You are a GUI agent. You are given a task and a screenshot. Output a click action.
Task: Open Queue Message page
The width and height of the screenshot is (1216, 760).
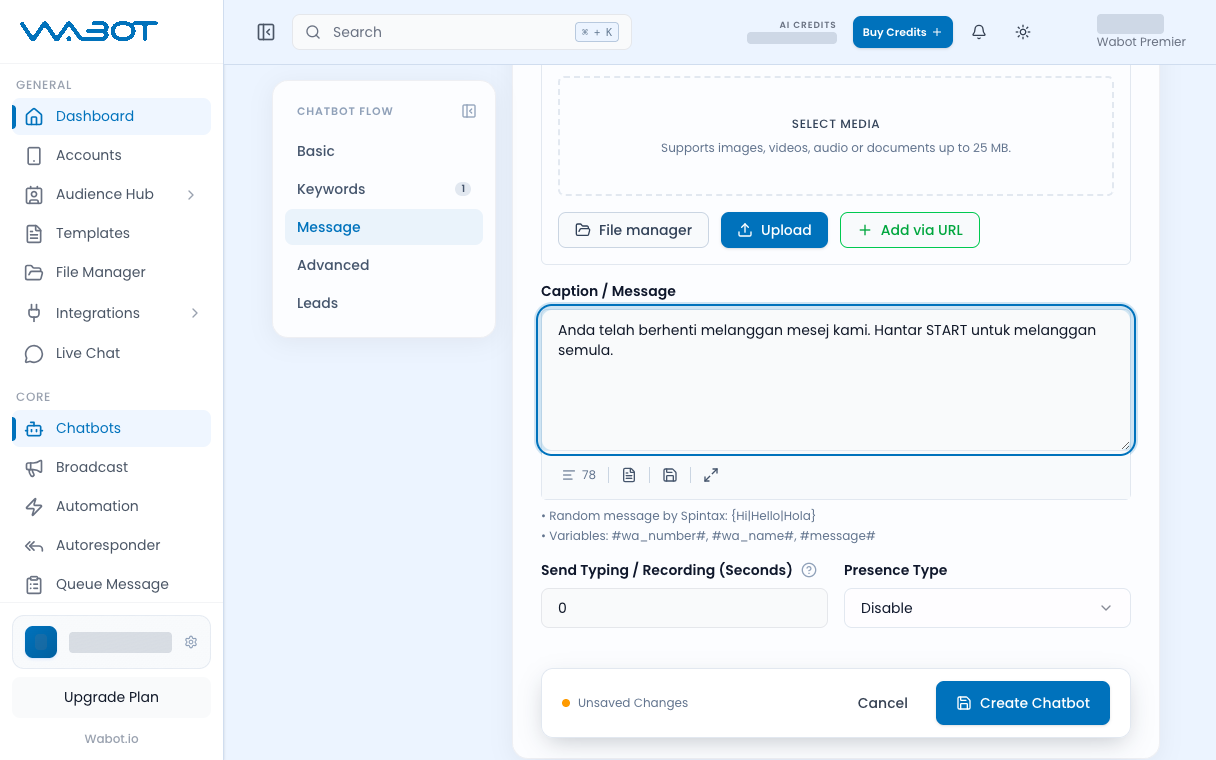pos(112,584)
